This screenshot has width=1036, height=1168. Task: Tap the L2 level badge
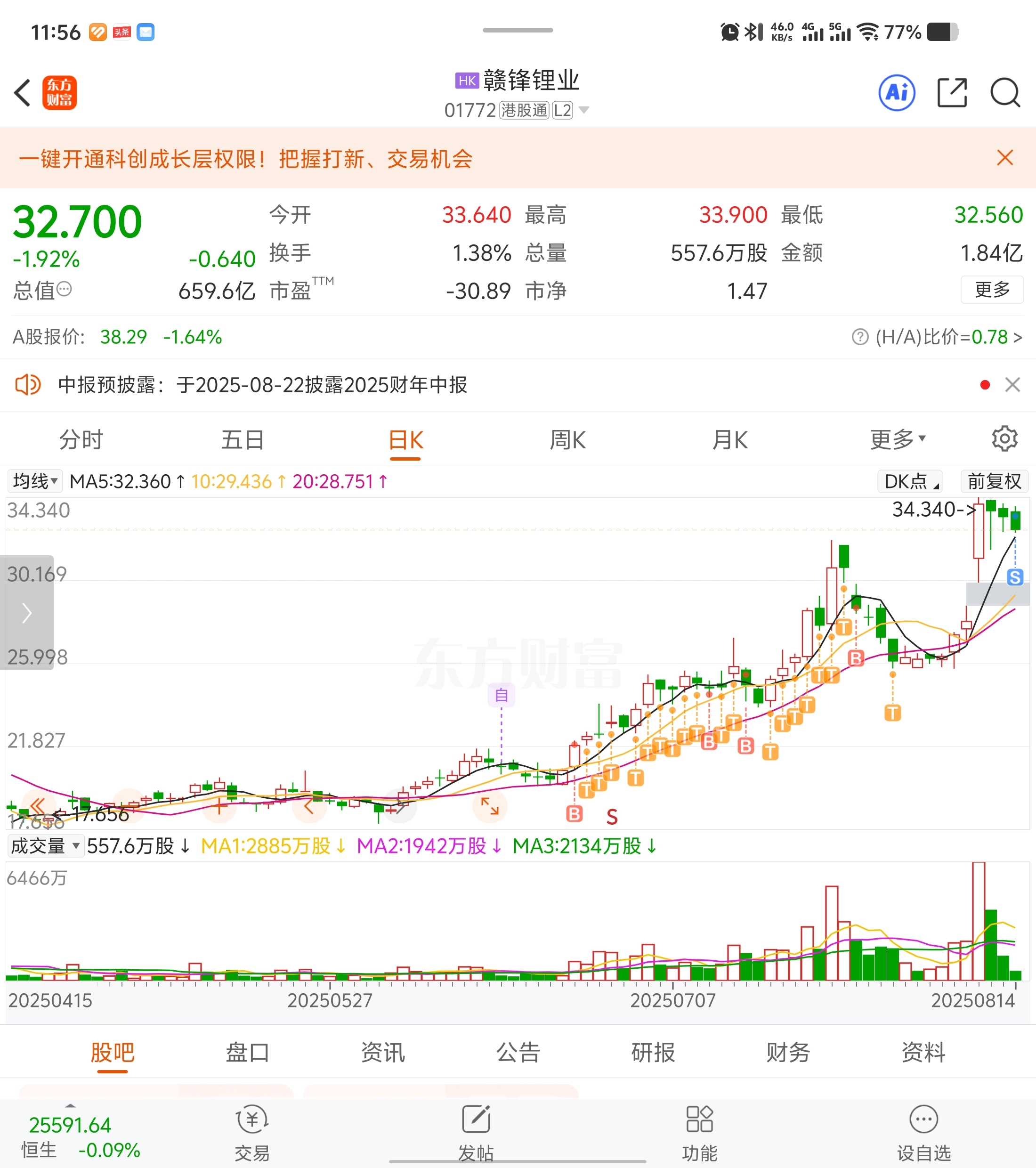tap(562, 110)
